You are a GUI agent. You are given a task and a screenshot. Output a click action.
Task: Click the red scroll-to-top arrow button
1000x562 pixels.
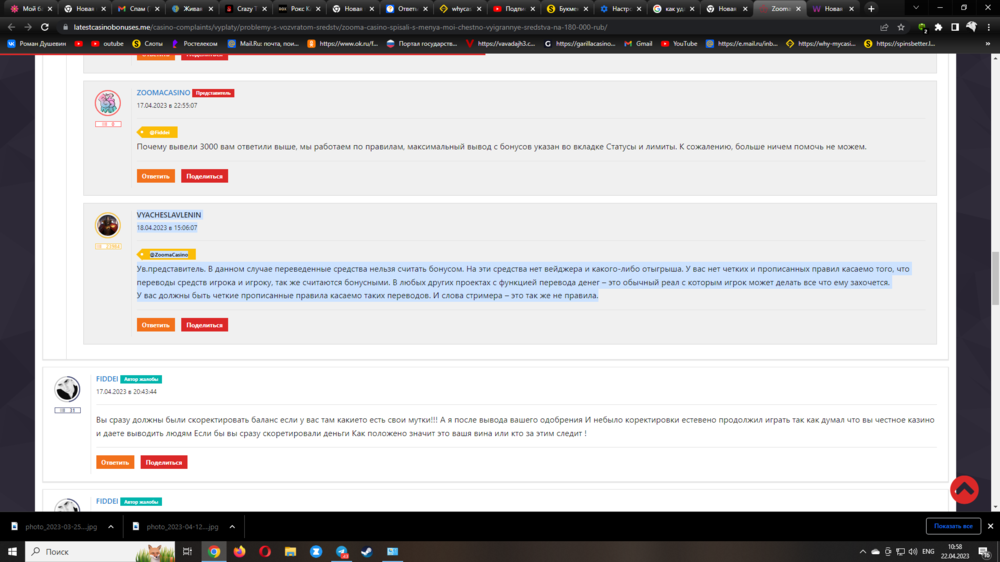(964, 489)
